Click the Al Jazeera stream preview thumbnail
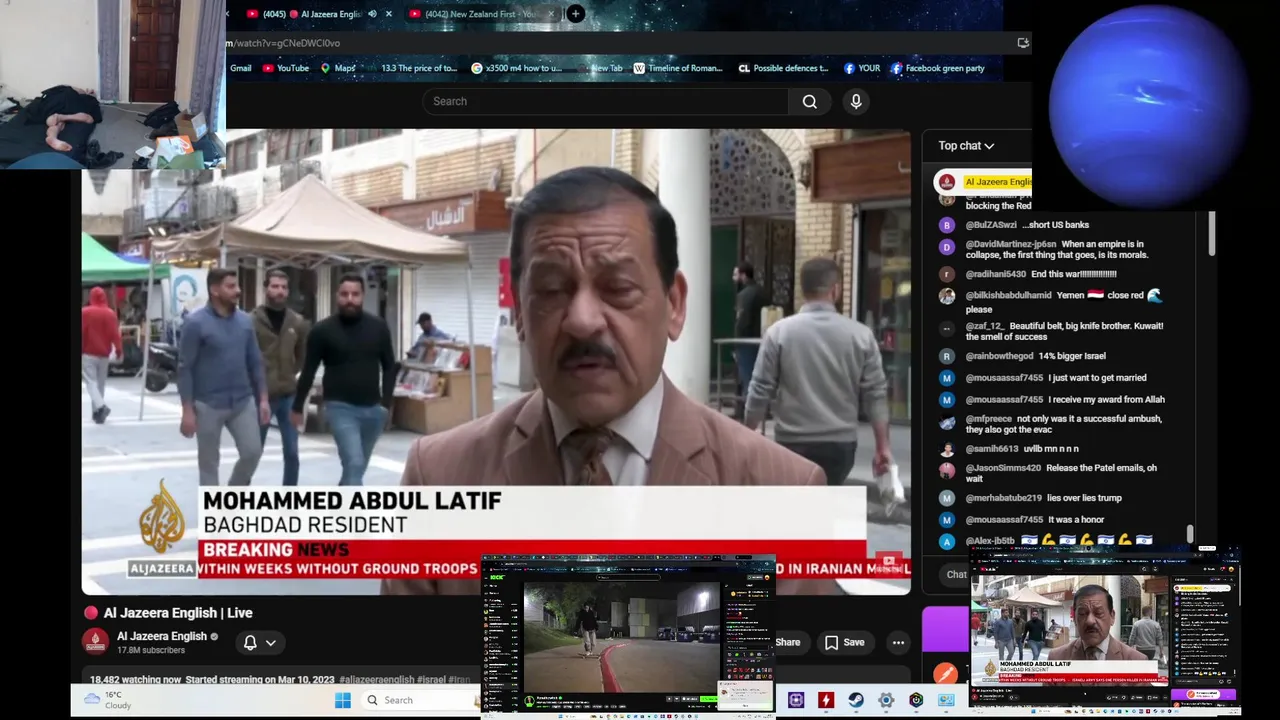Screen dimensions: 1280x720 [1105, 632]
